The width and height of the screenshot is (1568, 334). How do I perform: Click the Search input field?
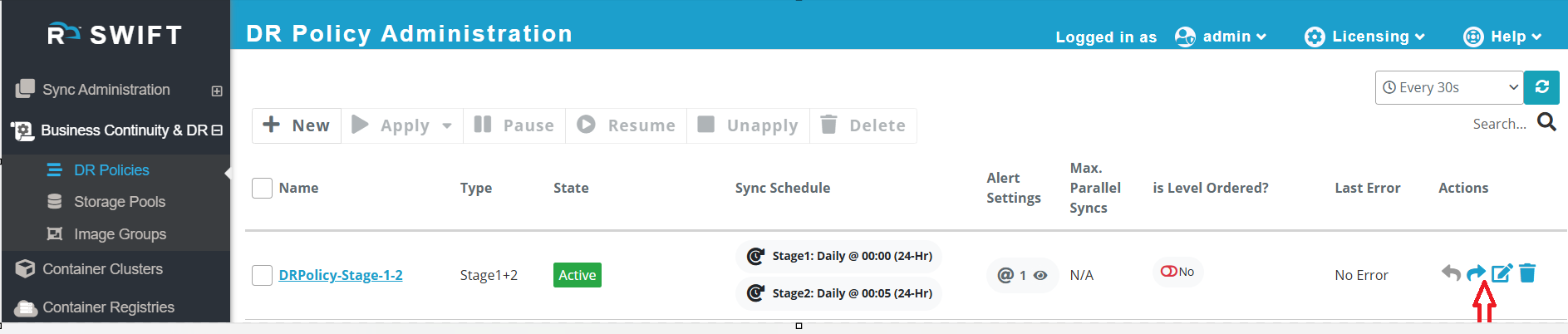click(1499, 124)
